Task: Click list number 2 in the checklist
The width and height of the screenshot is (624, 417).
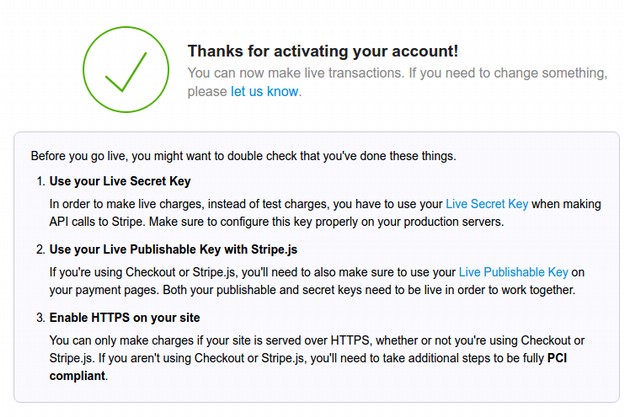Action: point(40,250)
